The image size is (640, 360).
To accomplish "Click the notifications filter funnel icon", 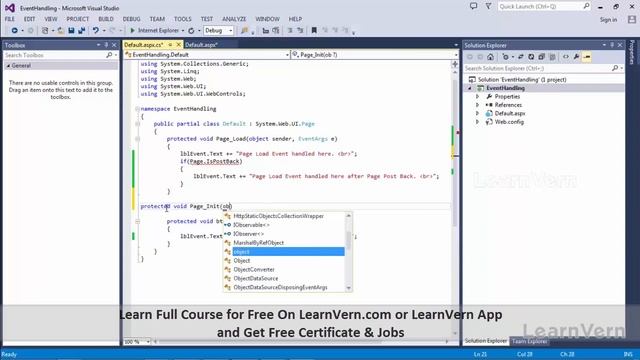I will (x=489, y=7).
